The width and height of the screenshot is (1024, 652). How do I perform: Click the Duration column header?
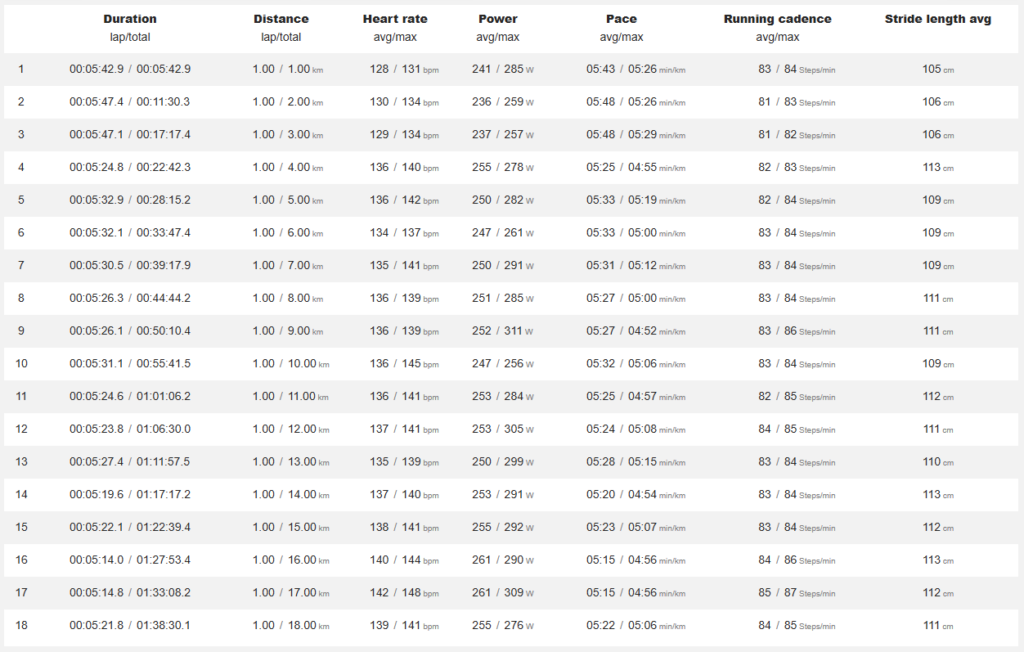[x=130, y=19]
